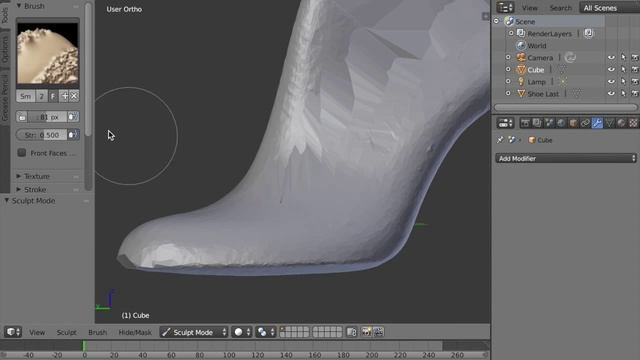The height and width of the screenshot is (360, 640).
Task: Click the brush preview thumbnail
Action: (48, 53)
